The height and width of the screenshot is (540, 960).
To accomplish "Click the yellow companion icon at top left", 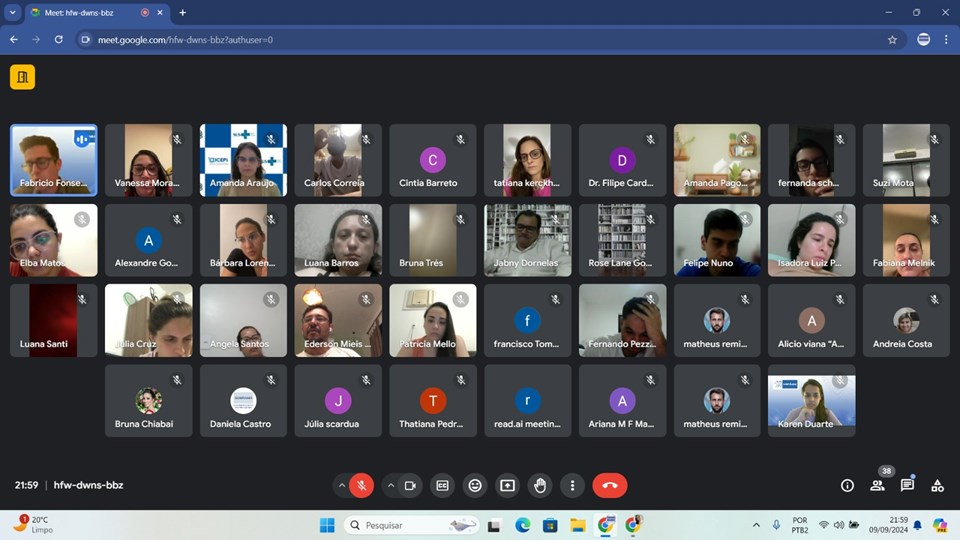I will coord(22,77).
